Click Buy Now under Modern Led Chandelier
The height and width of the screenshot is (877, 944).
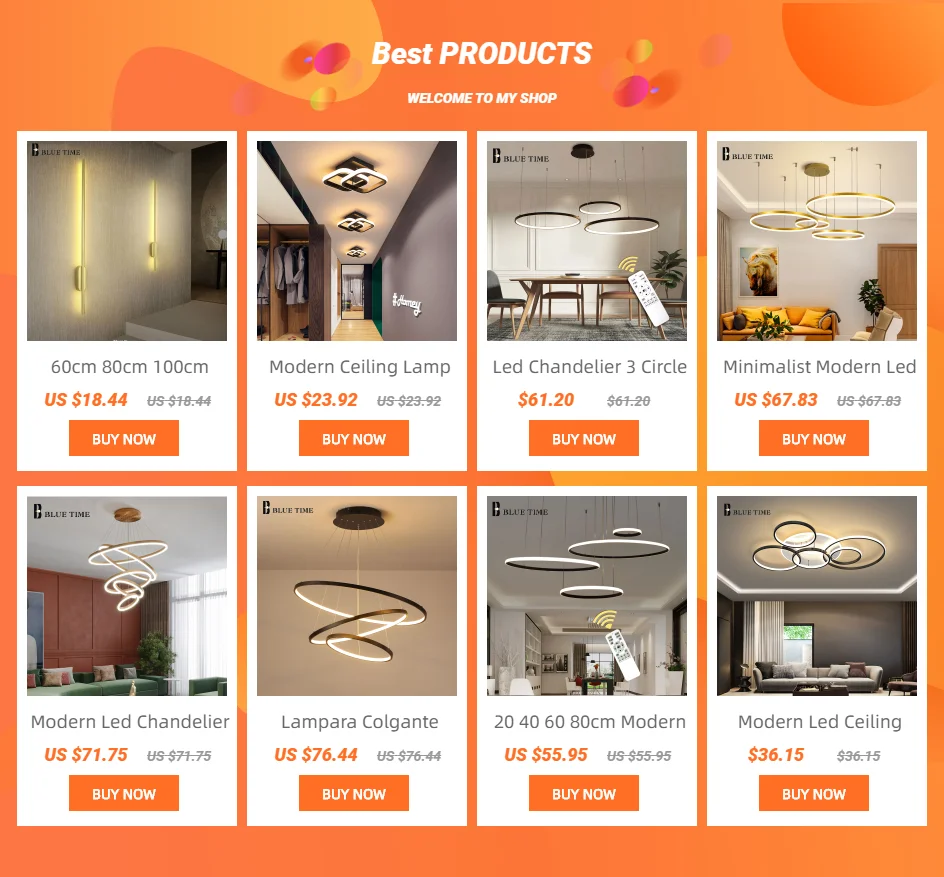click(x=124, y=793)
